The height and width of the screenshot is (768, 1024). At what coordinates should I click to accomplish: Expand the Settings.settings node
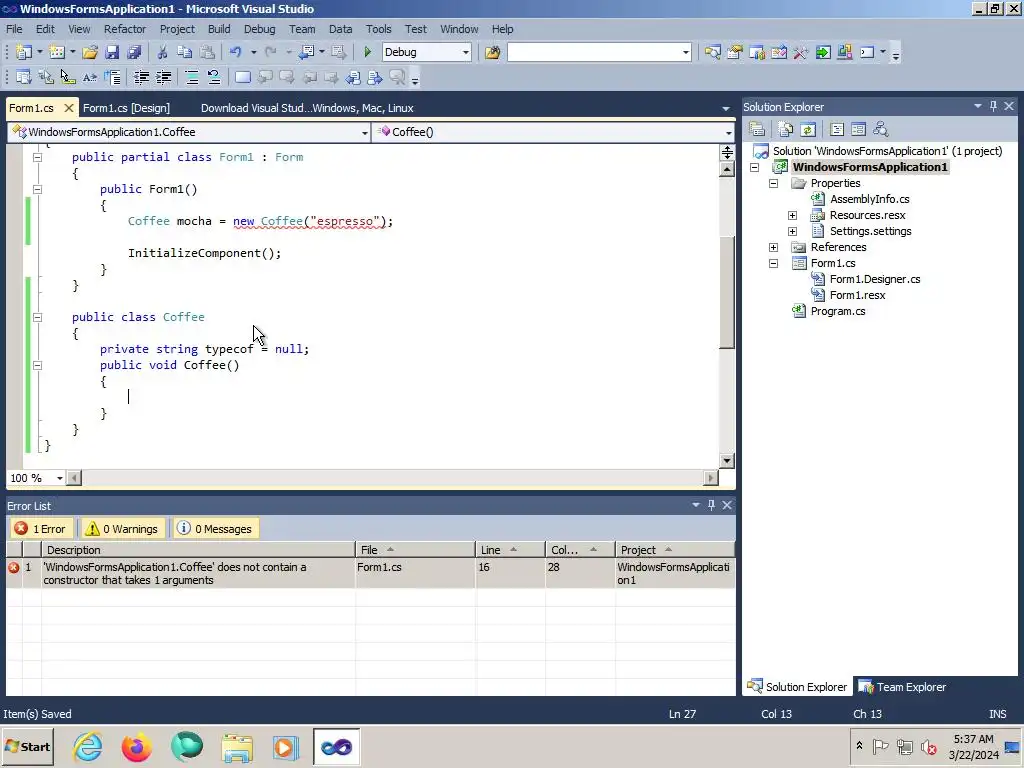click(x=793, y=231)
